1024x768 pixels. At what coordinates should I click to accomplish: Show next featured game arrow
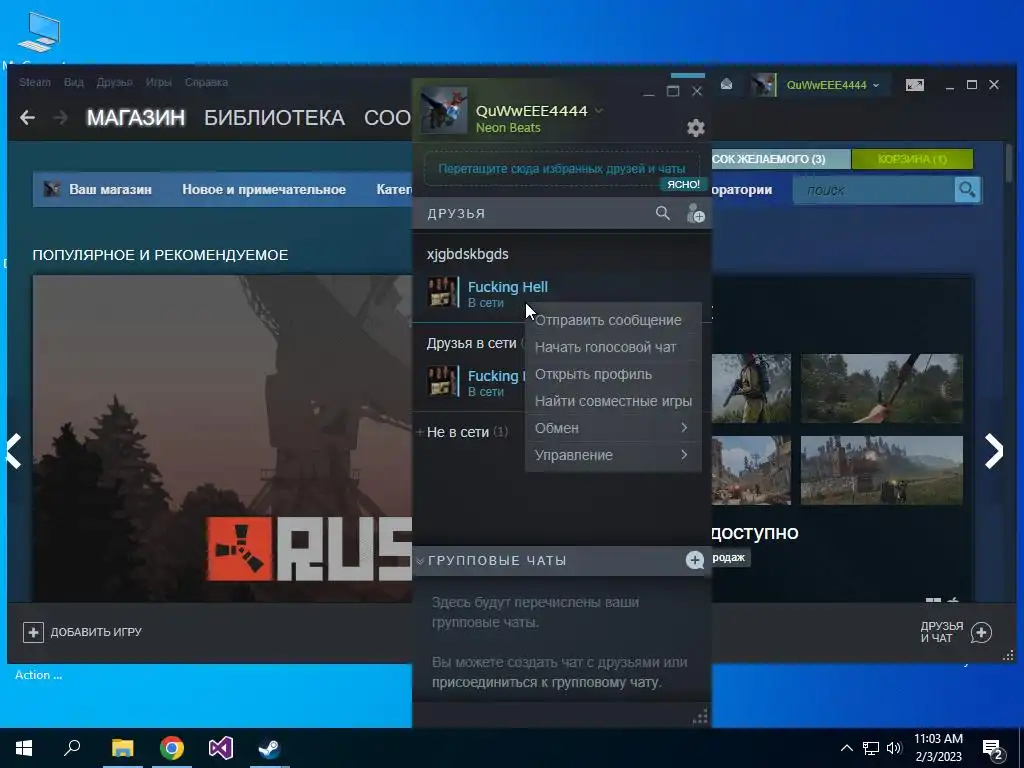[x=993, y=451]
